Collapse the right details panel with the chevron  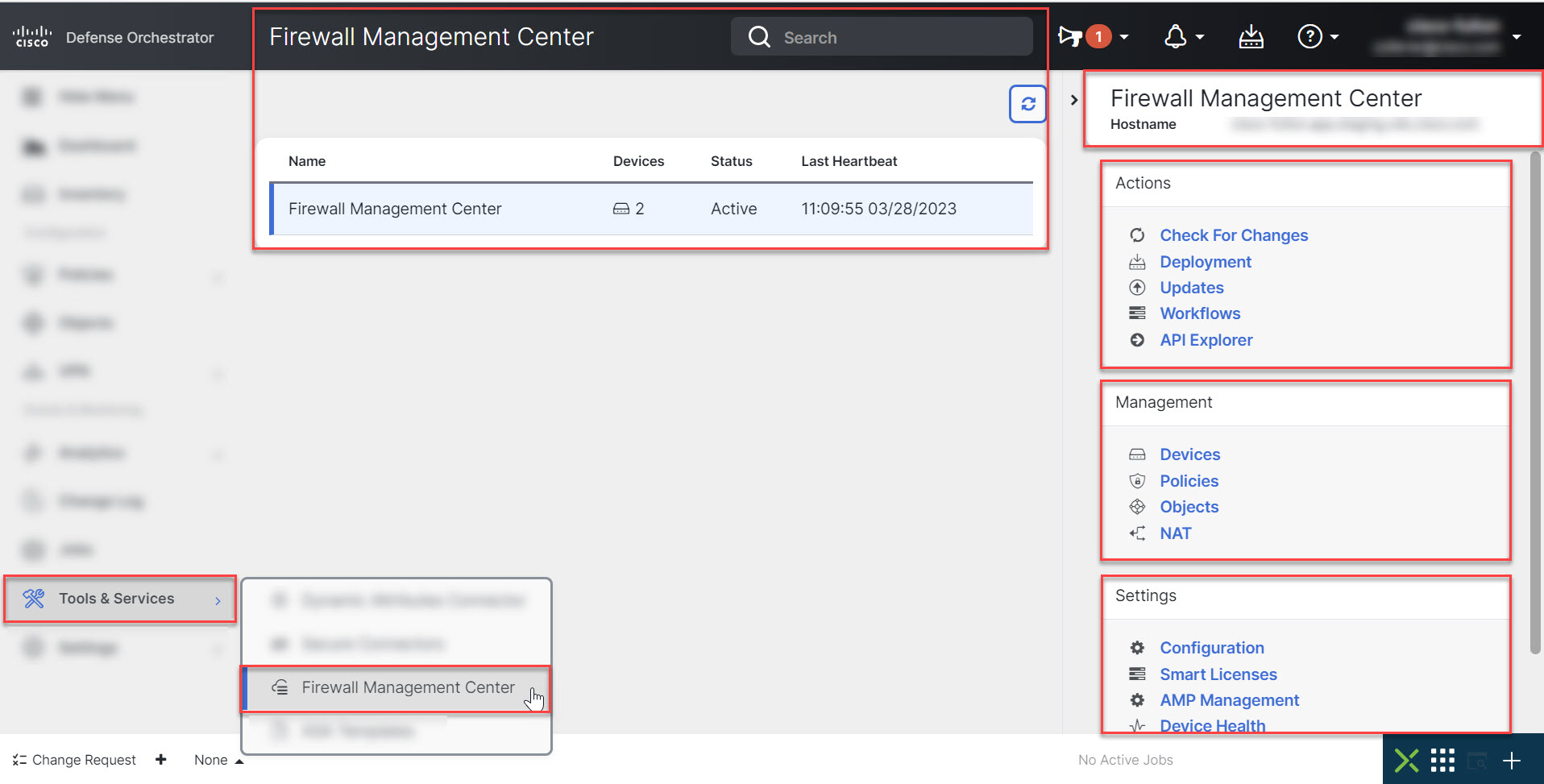pyautogui.click(x=1074, y=99)
